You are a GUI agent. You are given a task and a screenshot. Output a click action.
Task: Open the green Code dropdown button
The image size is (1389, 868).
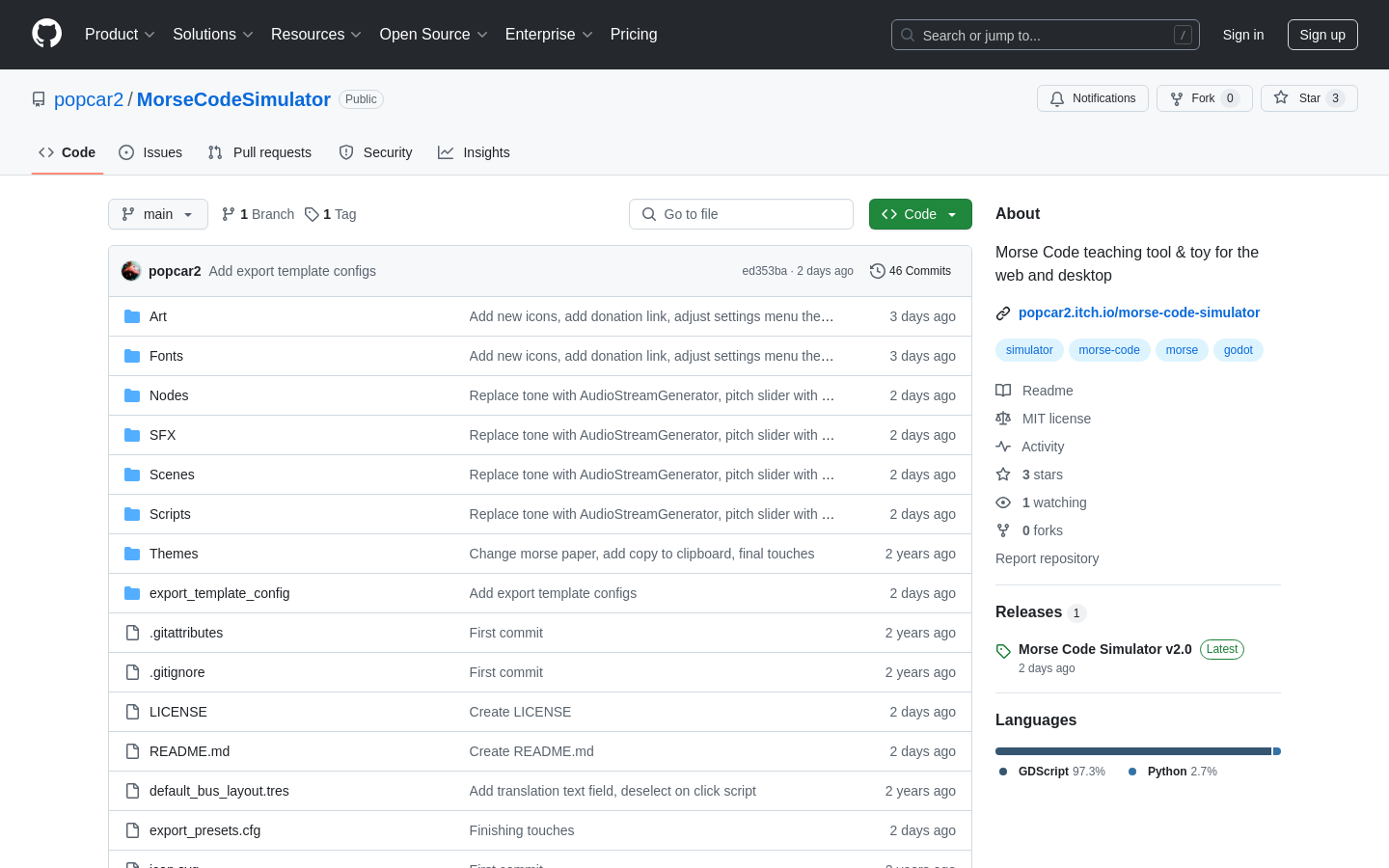pyautogui.click(x=920, y=214)
